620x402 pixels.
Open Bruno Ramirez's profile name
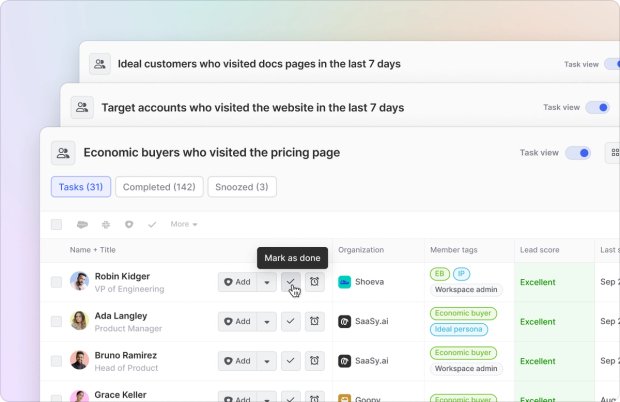click(126, 355)
